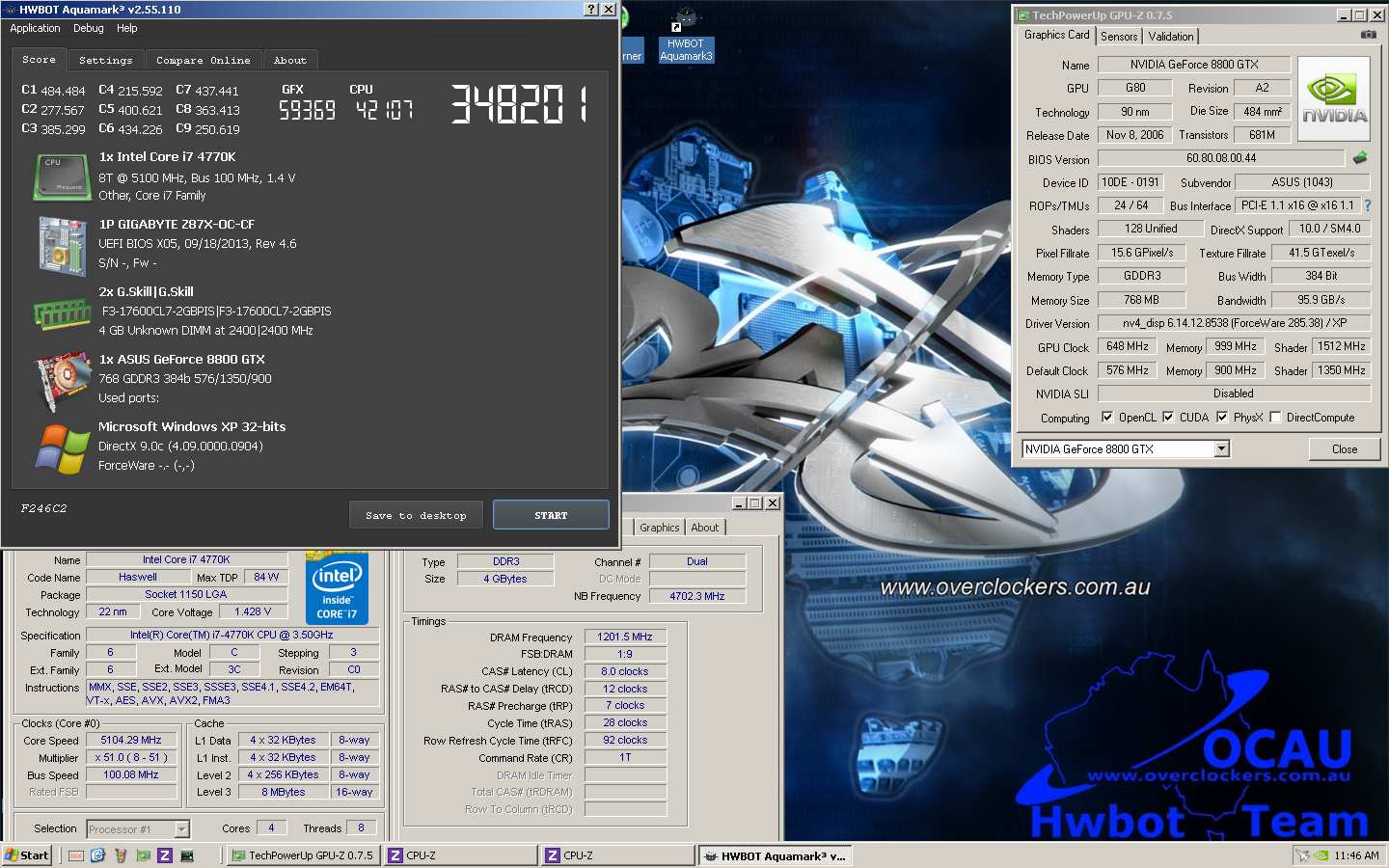
Task: Open the About tab in CPU-Z
Action: [705, 528]
